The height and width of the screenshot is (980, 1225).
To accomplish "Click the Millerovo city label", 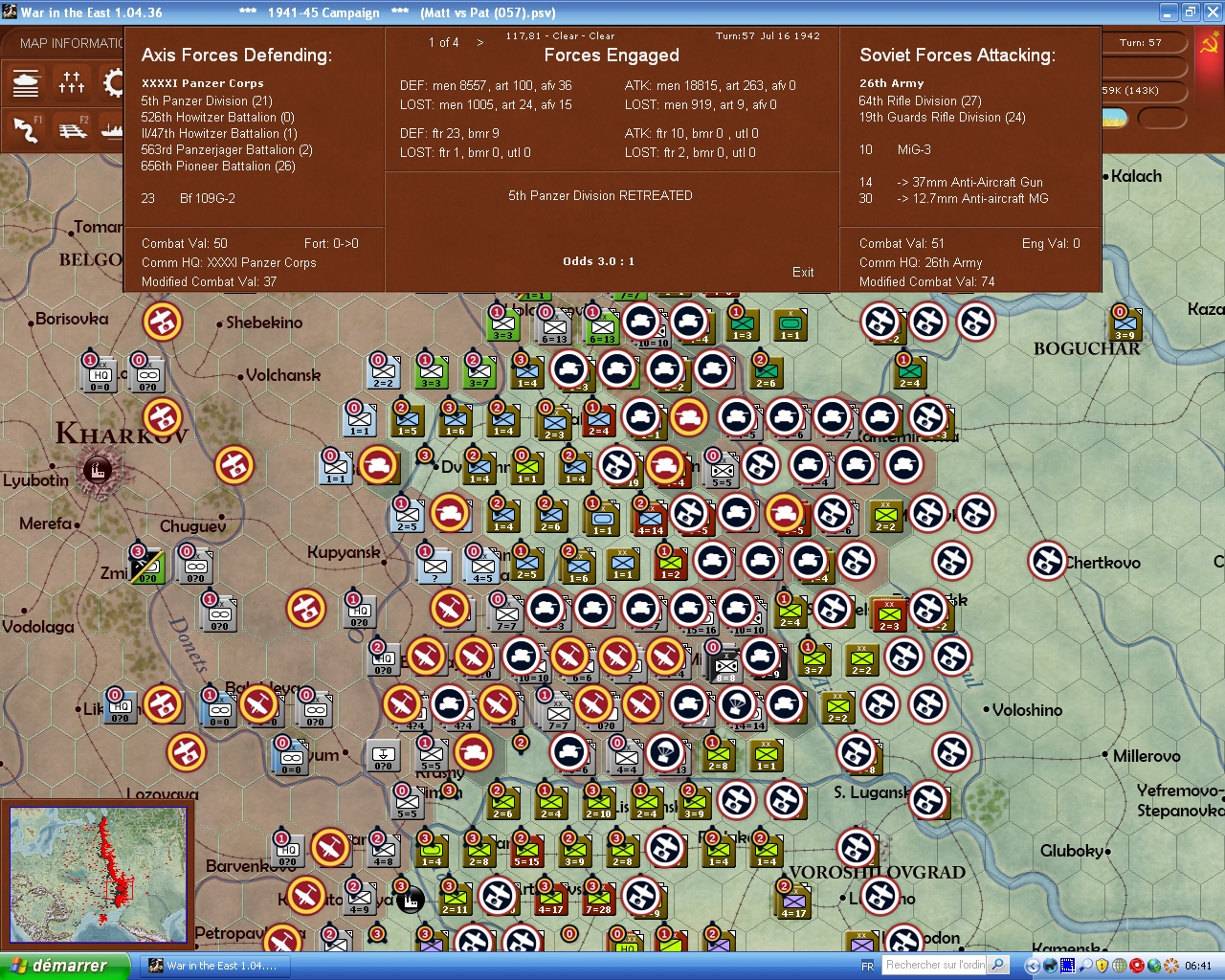I will pos(1146,756).
